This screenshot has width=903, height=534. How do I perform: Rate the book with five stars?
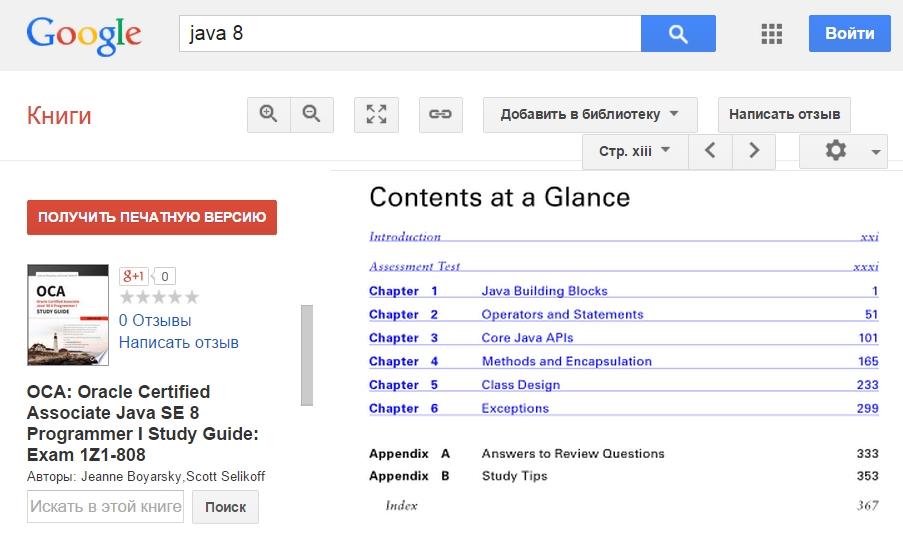point(191,297)
